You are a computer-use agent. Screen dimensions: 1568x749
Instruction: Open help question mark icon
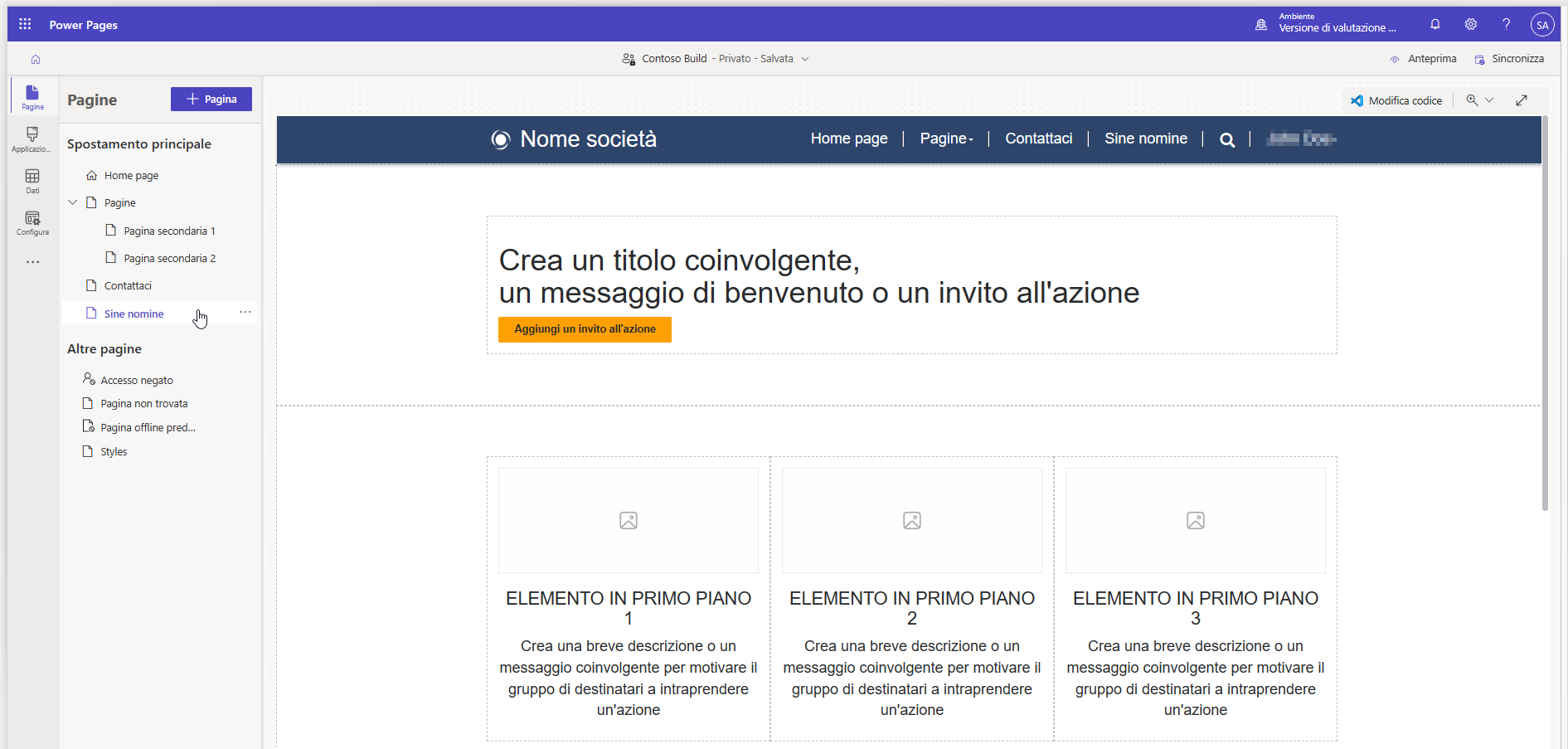[1507, 24]
